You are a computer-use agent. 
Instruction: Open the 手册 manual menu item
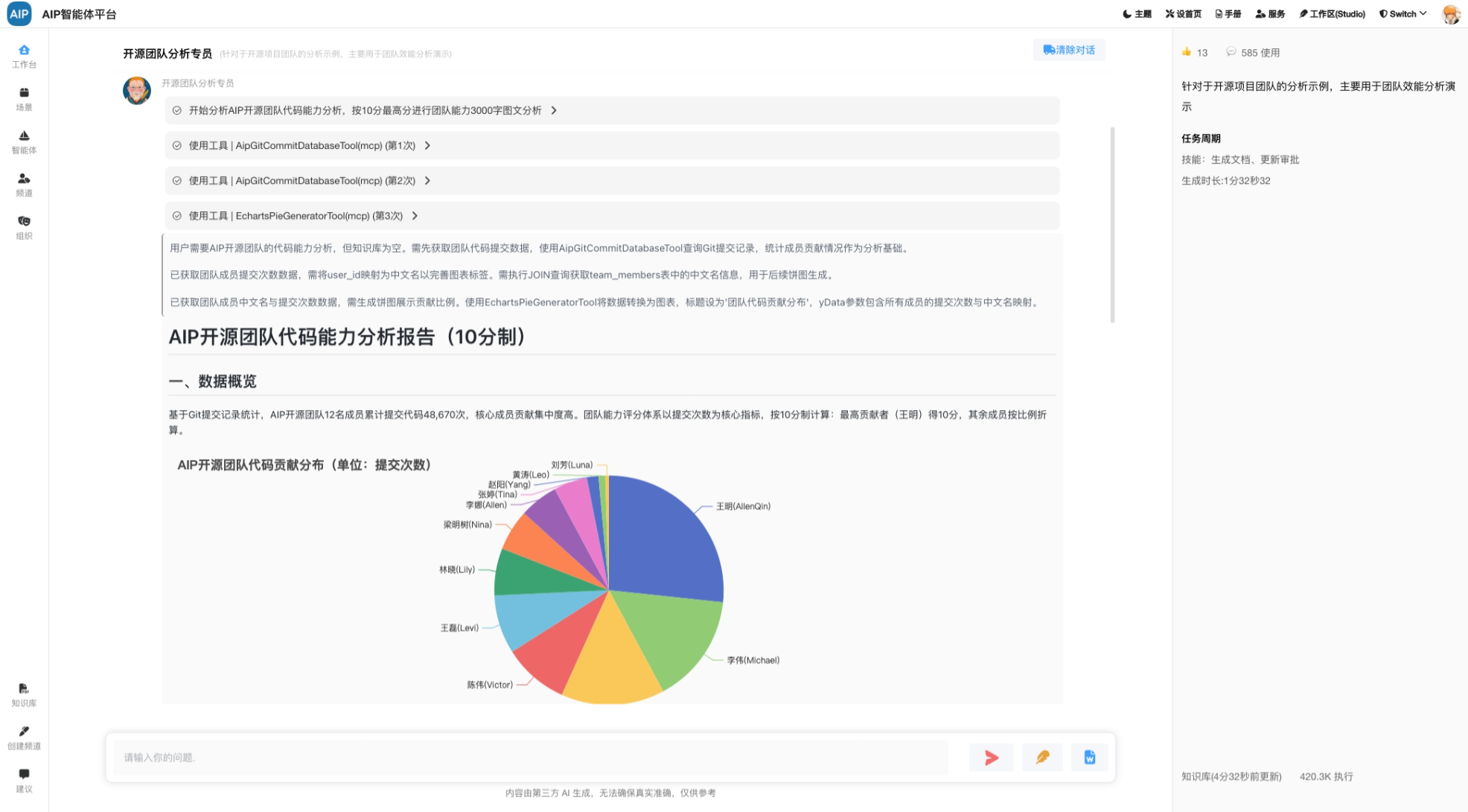click(x=1228, y=14)
